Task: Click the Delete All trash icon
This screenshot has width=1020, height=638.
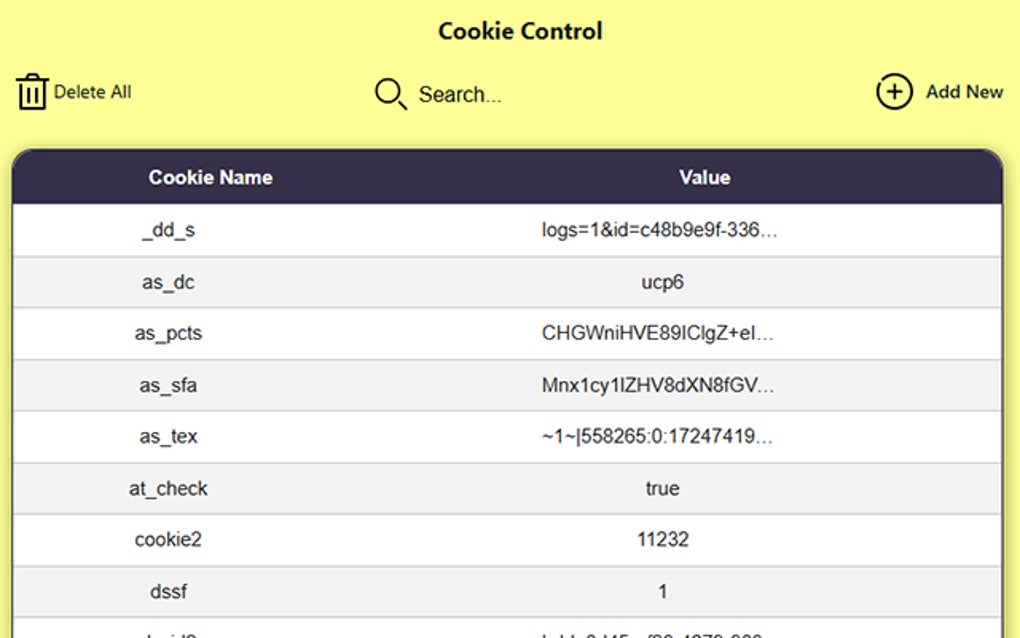Action: tap(32, 92)
